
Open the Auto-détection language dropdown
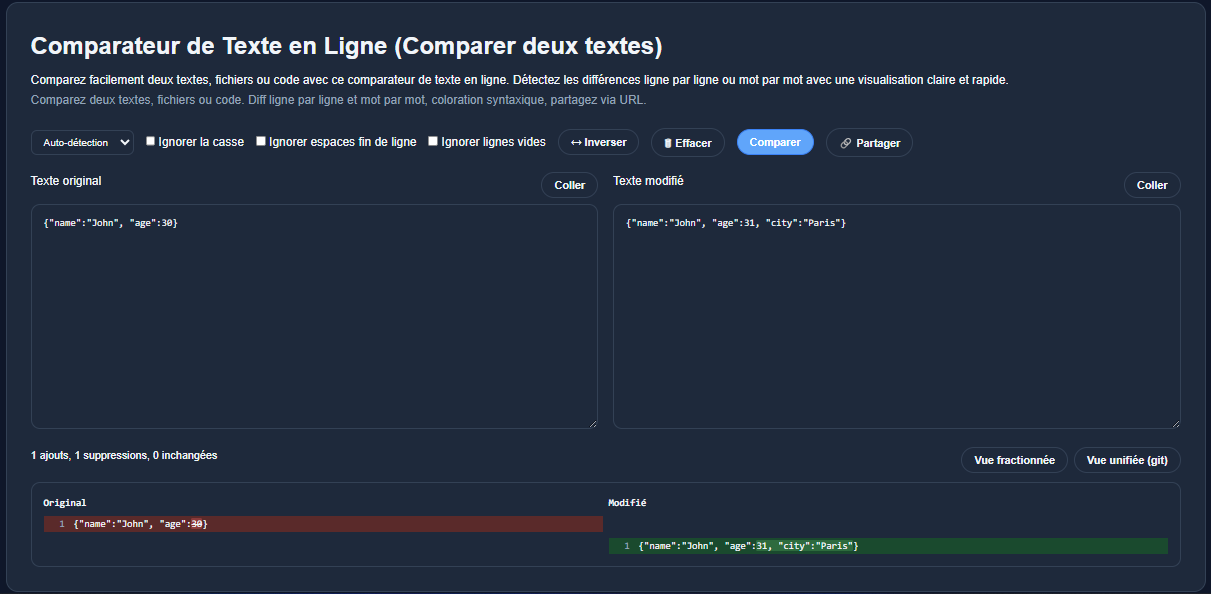point(82,143)
